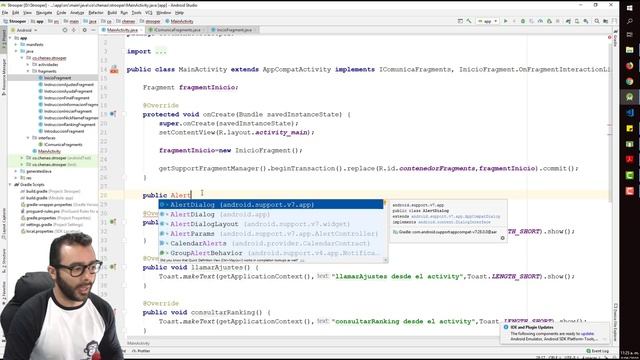Click the Debug app bug icon
Viewport: 640px width, 360px height.
[523, 21]
